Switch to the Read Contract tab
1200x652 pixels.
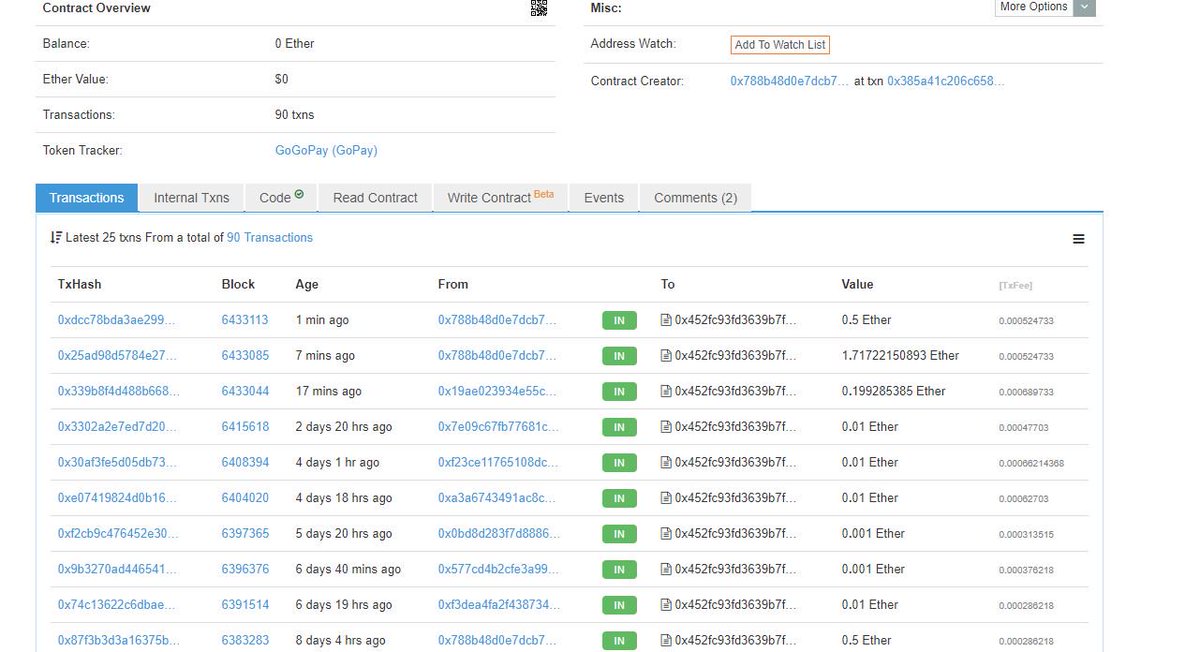point(375,198)
